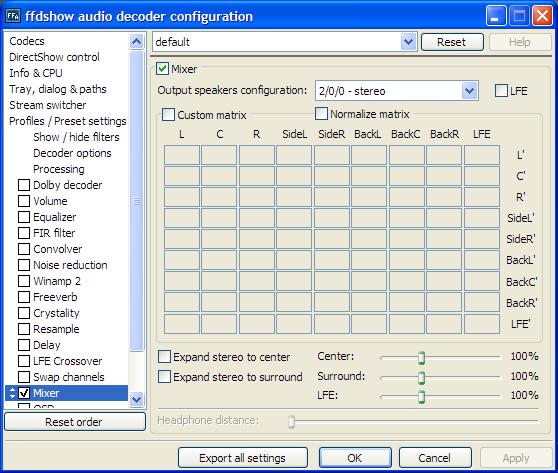
Task: Click the matrix cell at L column, L' row
Action: click(182, 155)
